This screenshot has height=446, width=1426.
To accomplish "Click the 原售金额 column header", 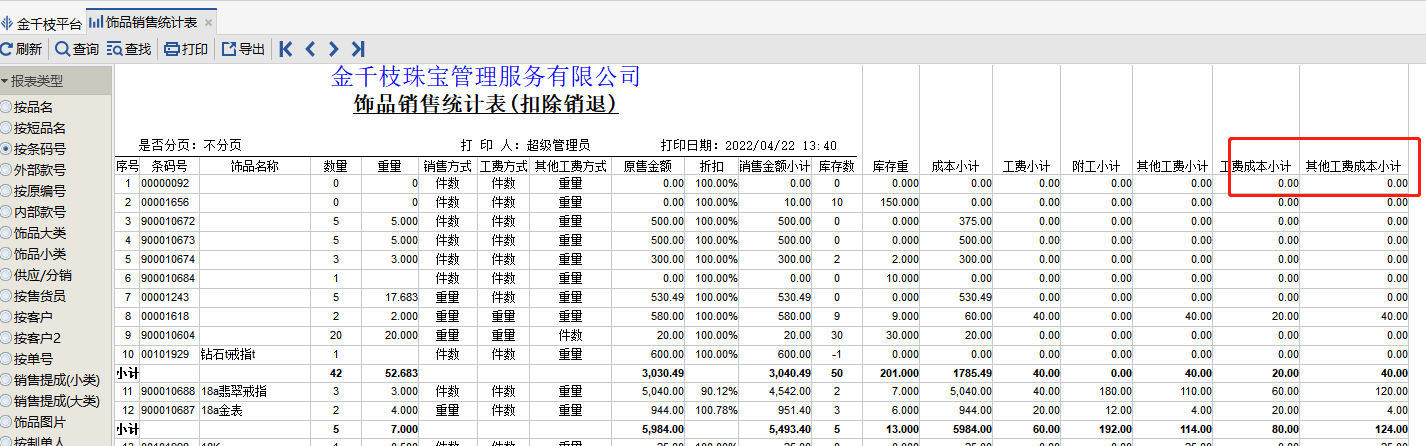I will [x=648, y=166].
